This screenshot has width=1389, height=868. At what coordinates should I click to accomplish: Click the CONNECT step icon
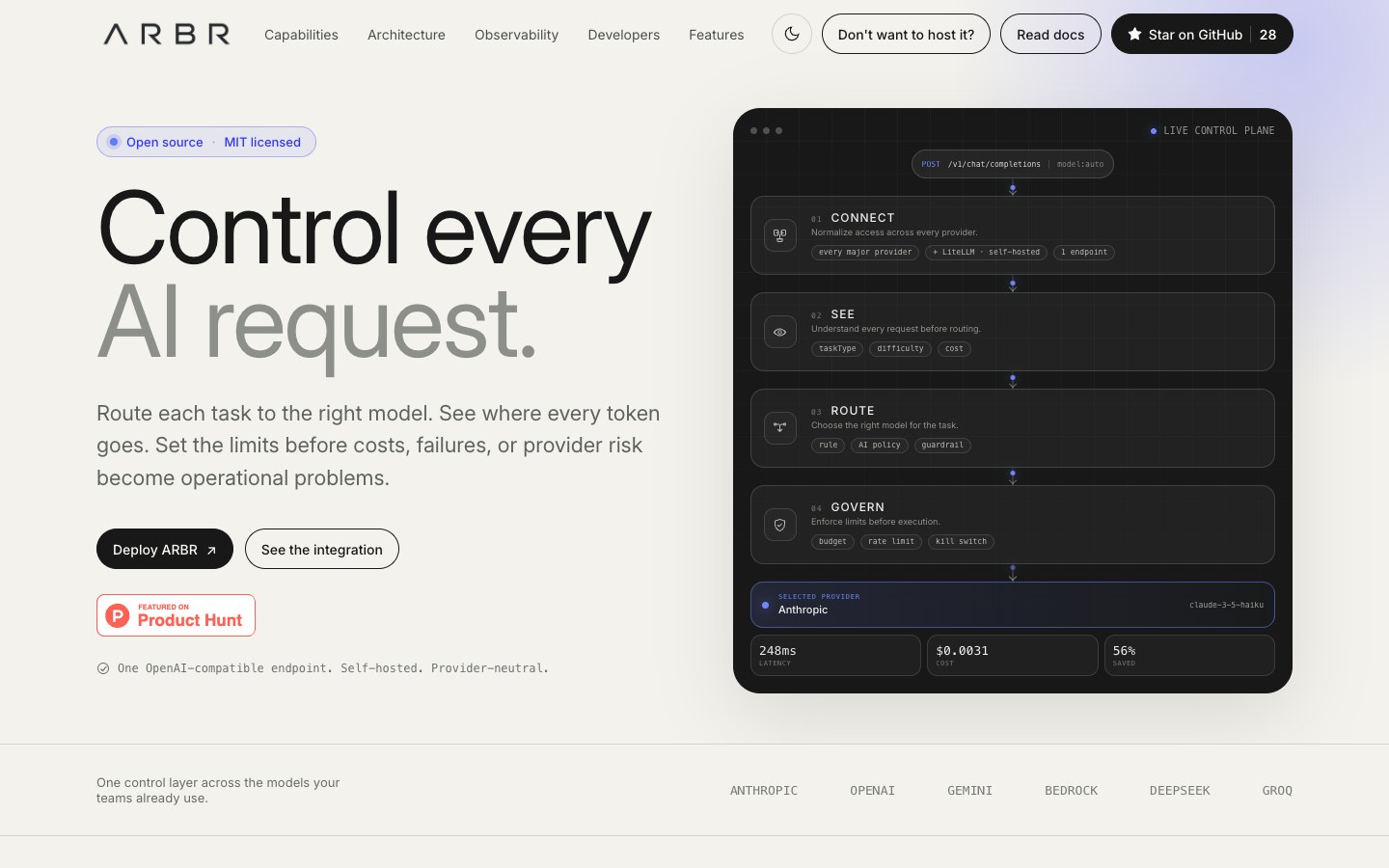780,235
